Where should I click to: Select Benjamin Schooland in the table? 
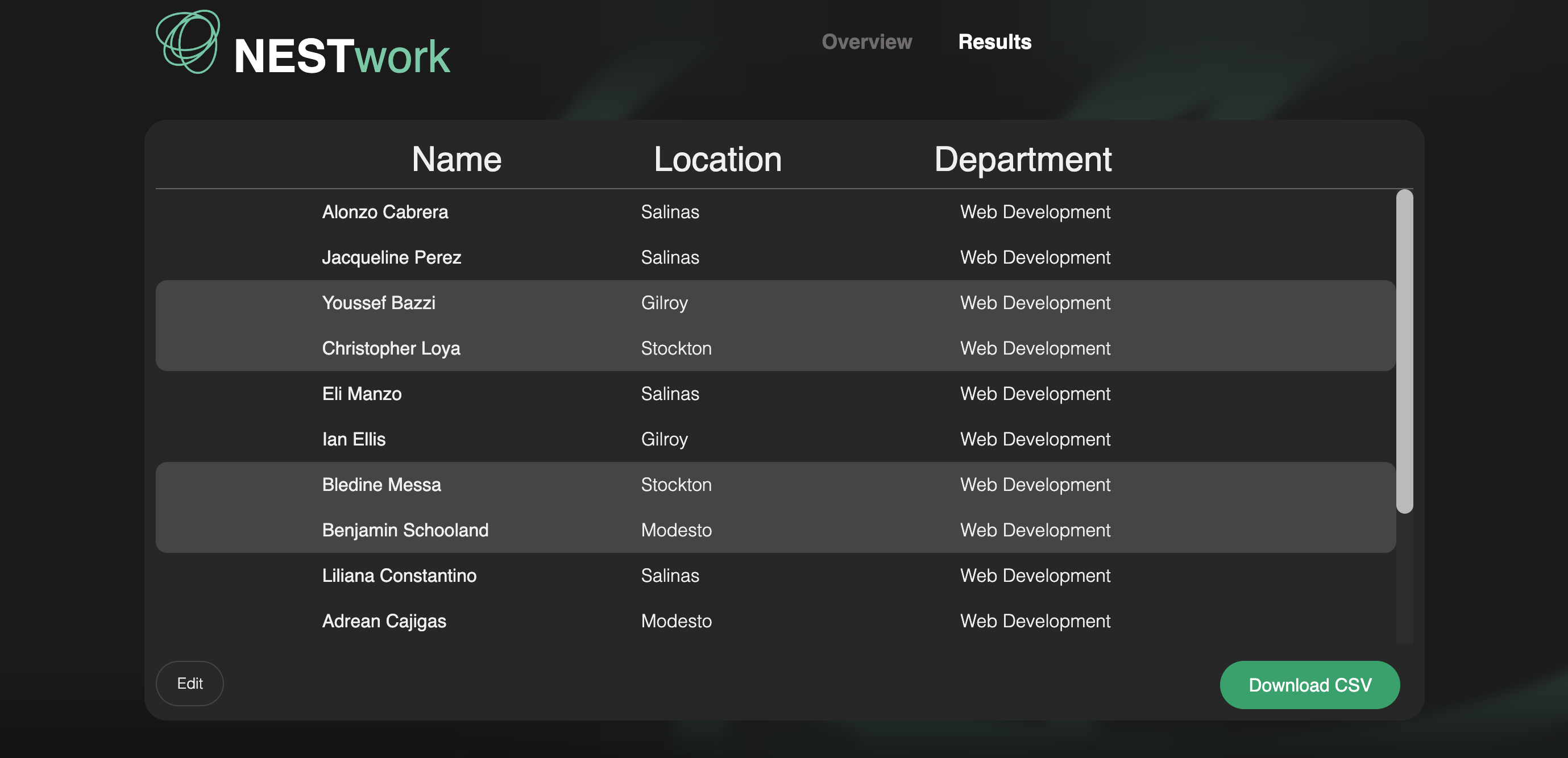405,530
